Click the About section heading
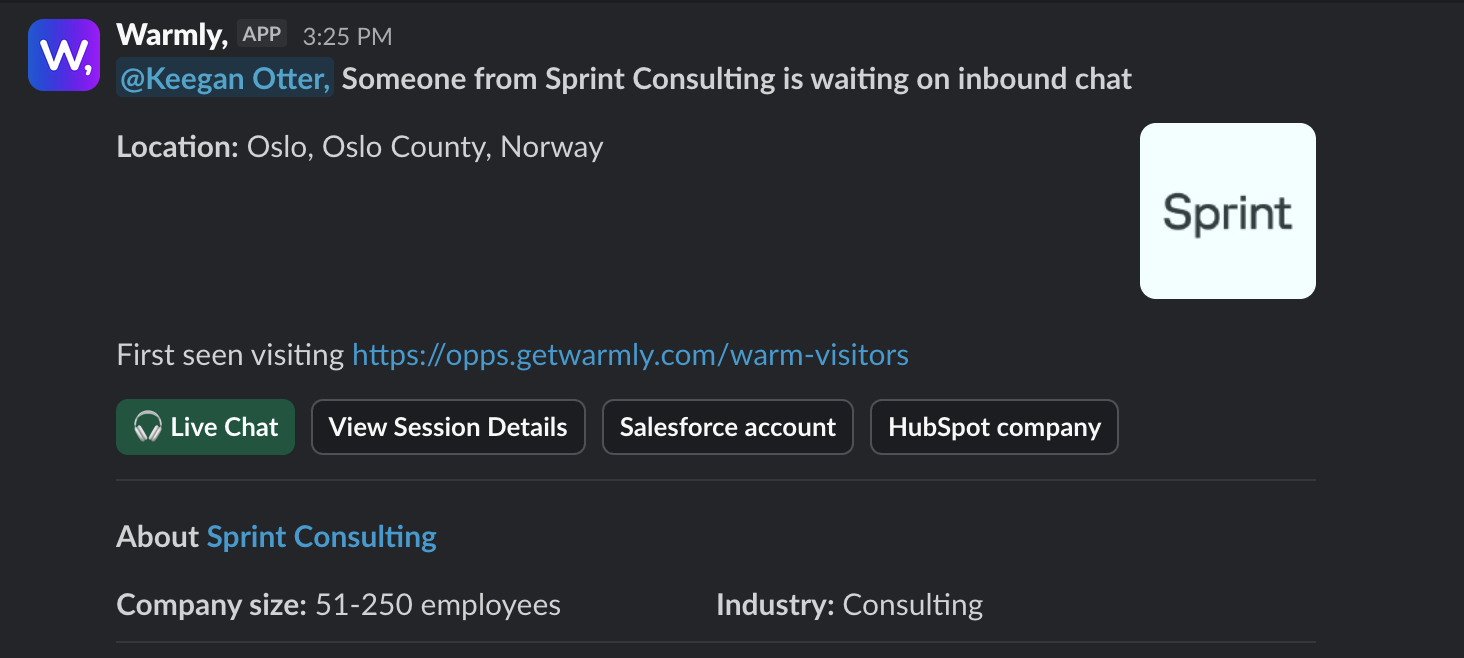This screenshot has height=658, width=1464. [x=158, y=536]
